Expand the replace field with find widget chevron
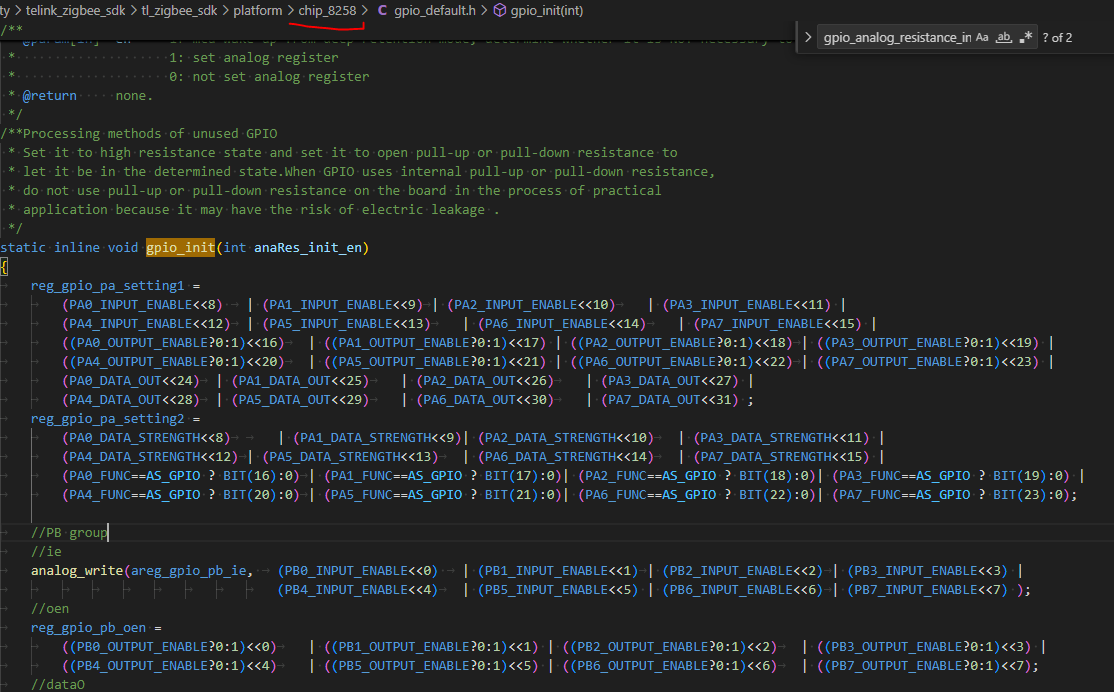The image size is (1114, 692). [x=808, y=38]
